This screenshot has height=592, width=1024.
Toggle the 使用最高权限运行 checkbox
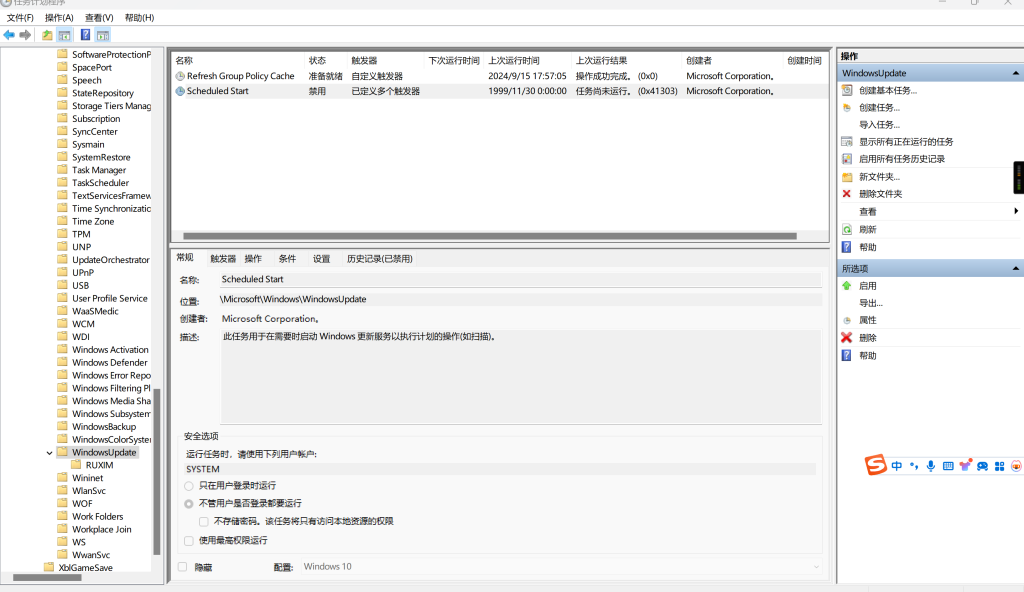click(x=189, y=540)
